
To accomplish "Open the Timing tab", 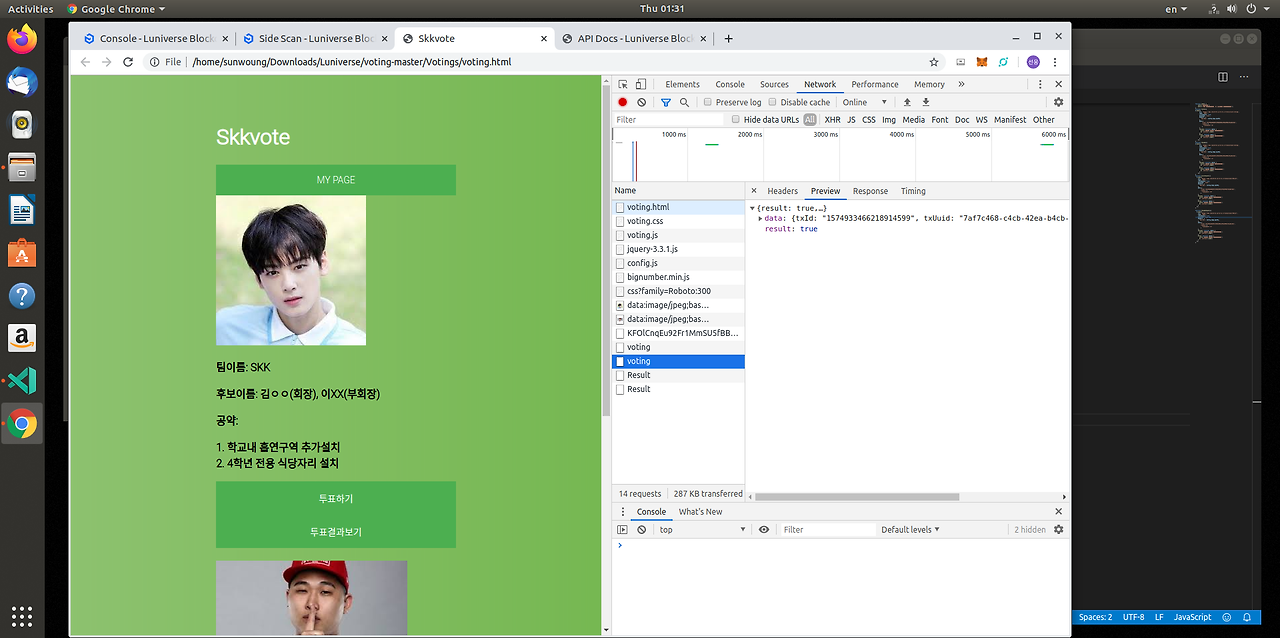I will pyautogui.click(x=913, y=191).
